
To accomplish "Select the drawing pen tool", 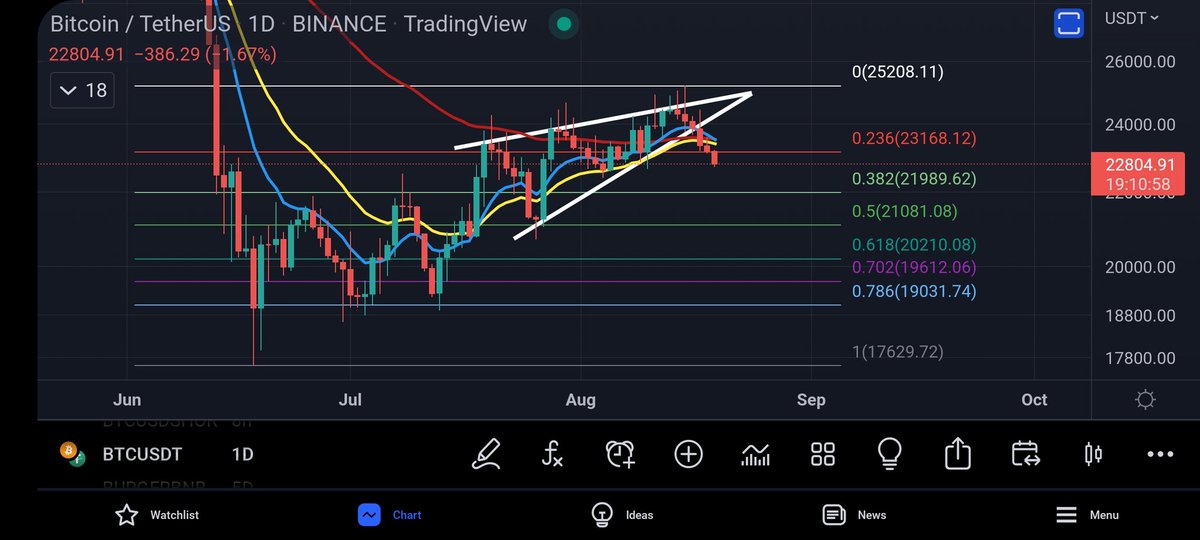I will [487, 454].
